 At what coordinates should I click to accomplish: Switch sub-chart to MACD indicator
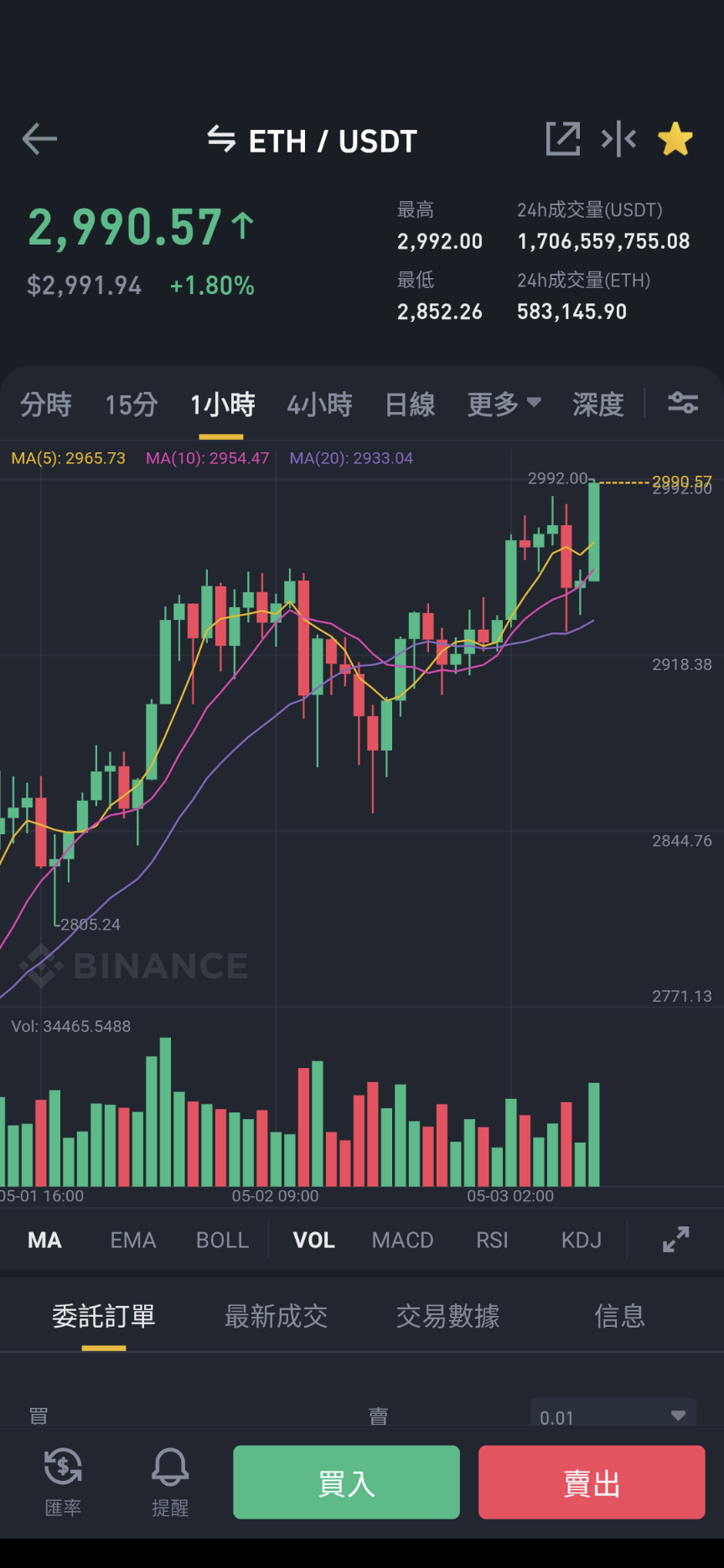[x=402, y=1240]
